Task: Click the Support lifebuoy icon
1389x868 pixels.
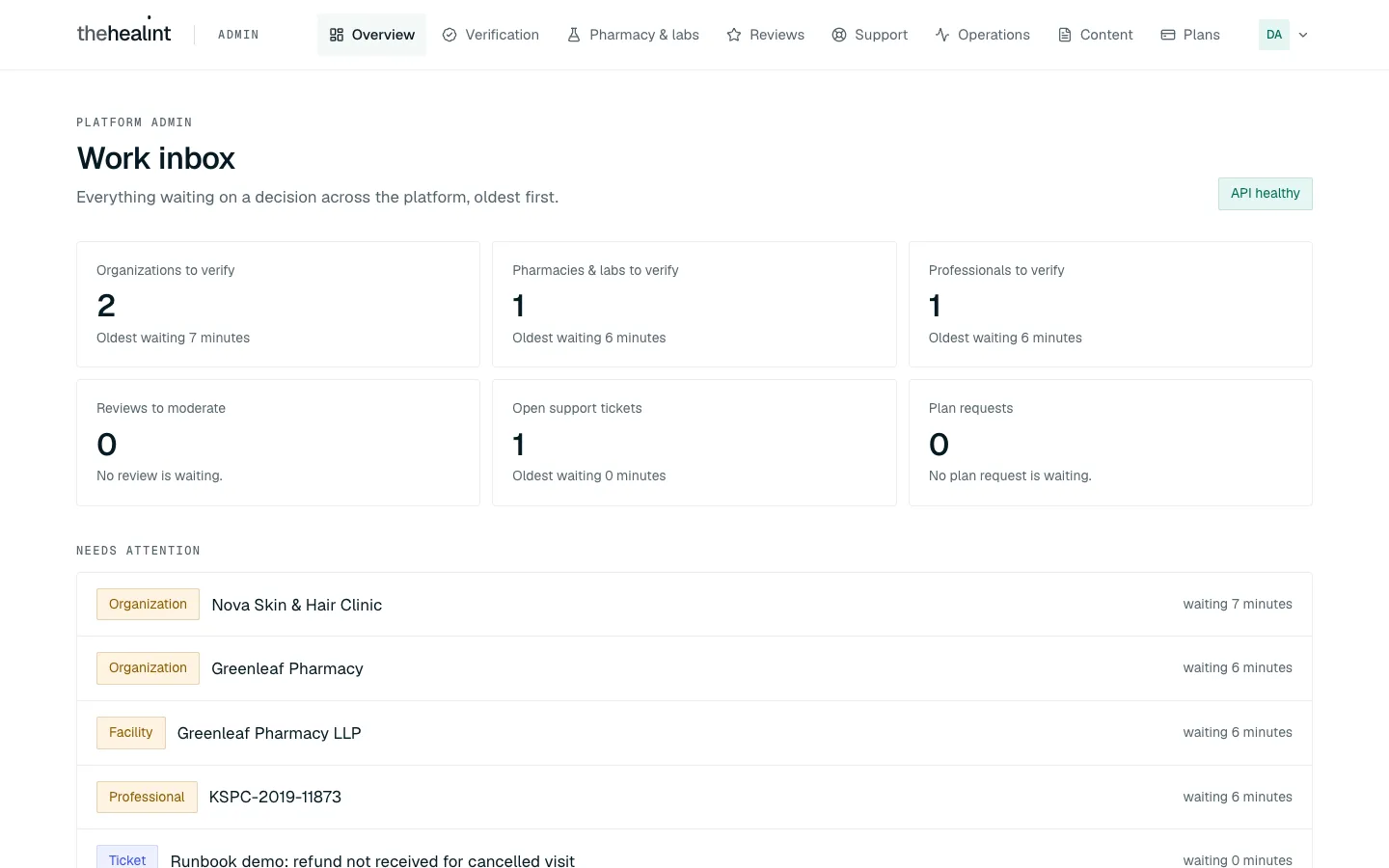Action: pyautogui.click(x=839, y=35)
